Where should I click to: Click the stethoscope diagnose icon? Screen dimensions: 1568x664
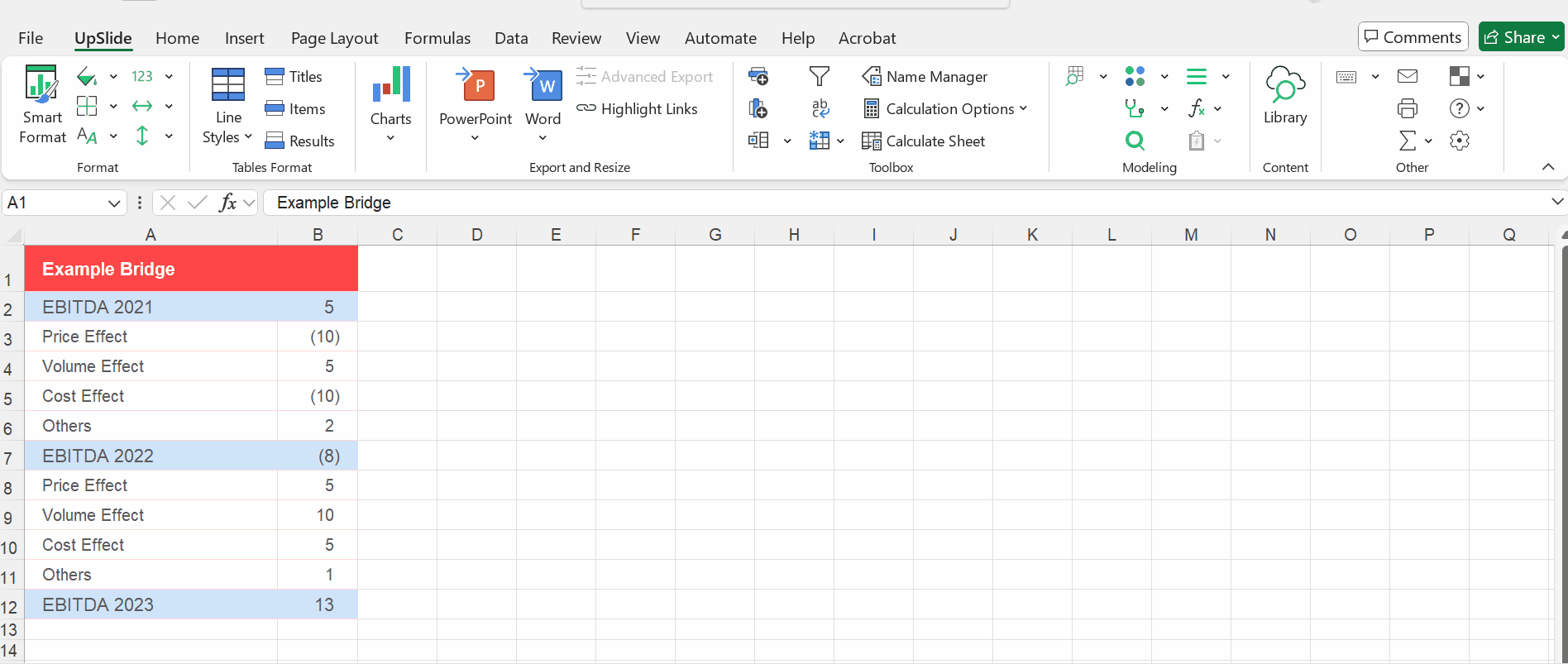tap(1135, 108)
